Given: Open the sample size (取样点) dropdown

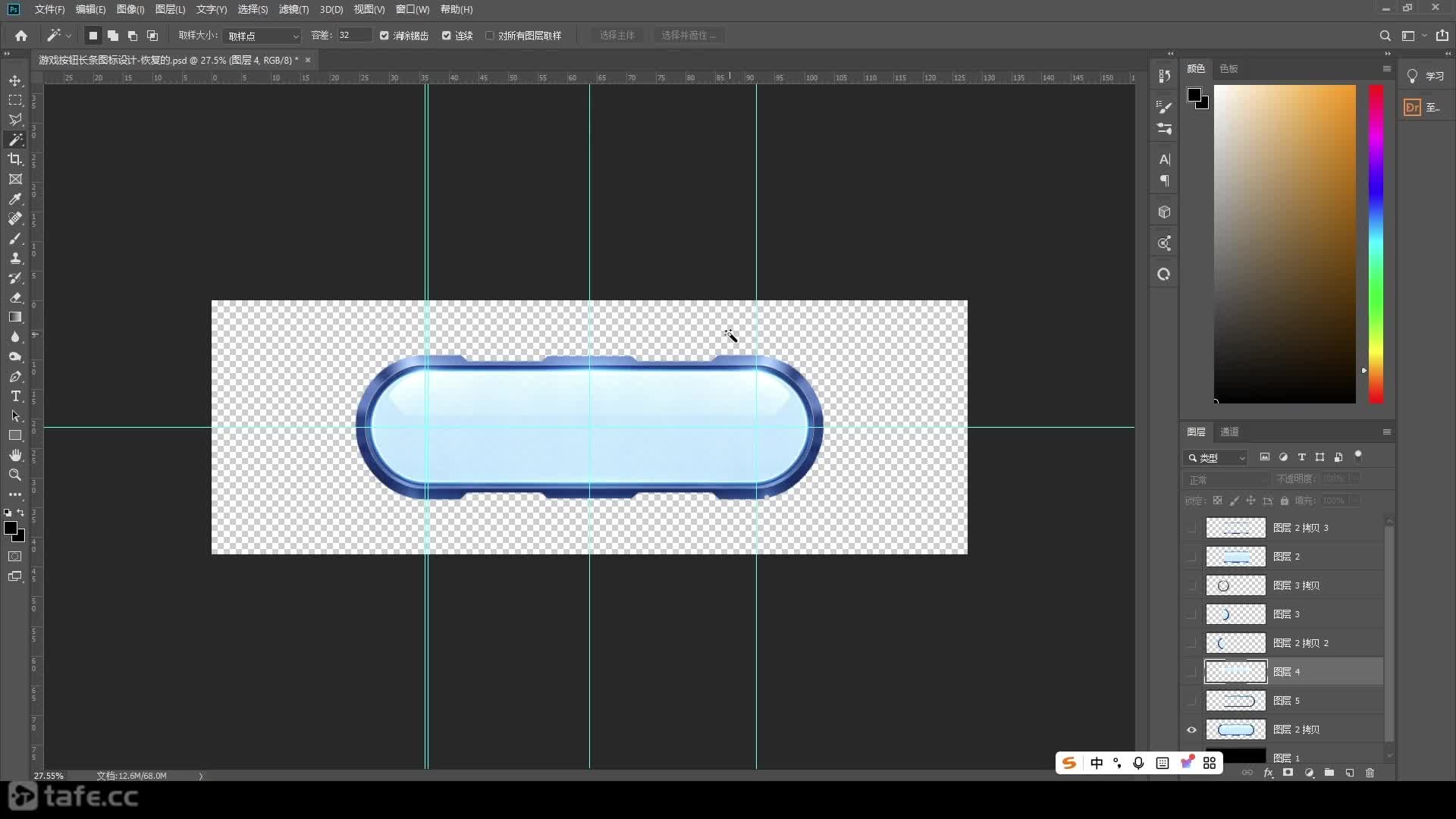Looking at the screenshot, I should pos(263,36).
